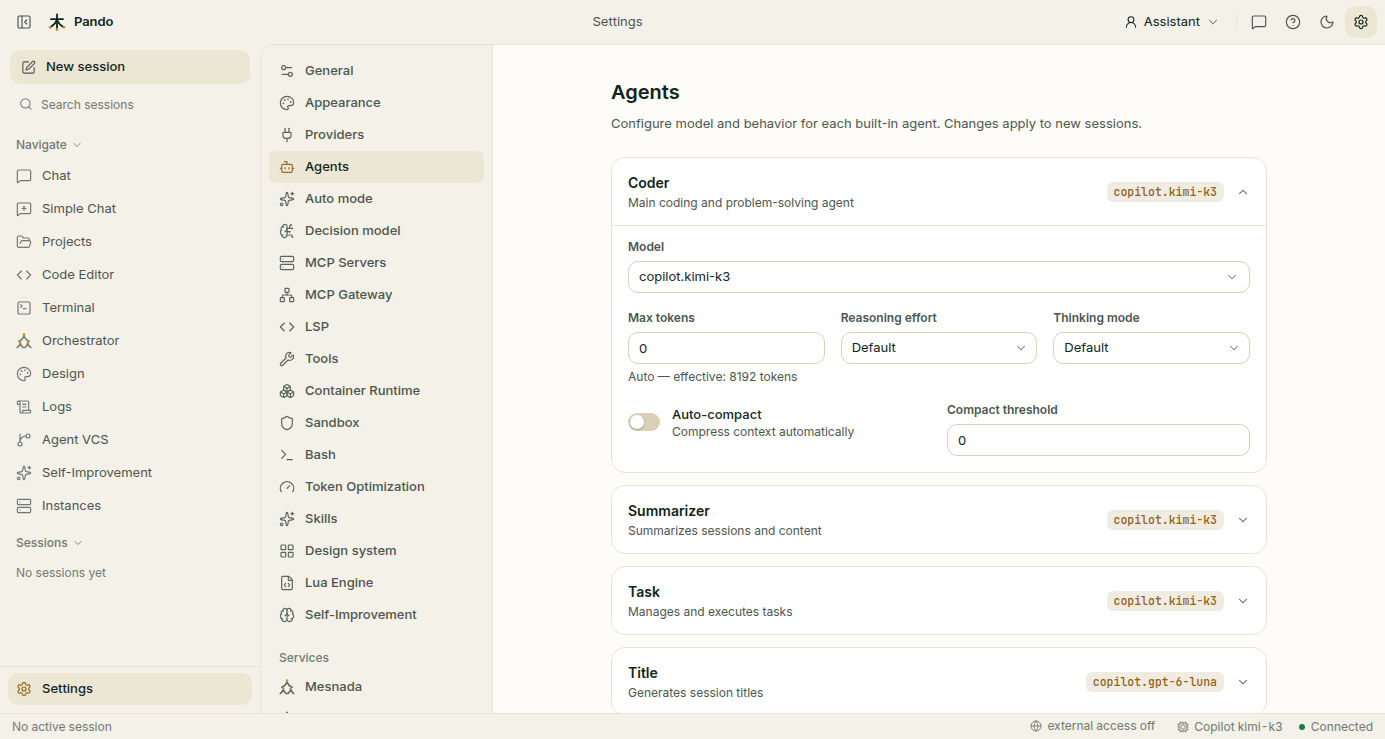This screenshot has height=739, width=1385.
Task: Open the Agent VCS branch icon
Action: point(24,440)
